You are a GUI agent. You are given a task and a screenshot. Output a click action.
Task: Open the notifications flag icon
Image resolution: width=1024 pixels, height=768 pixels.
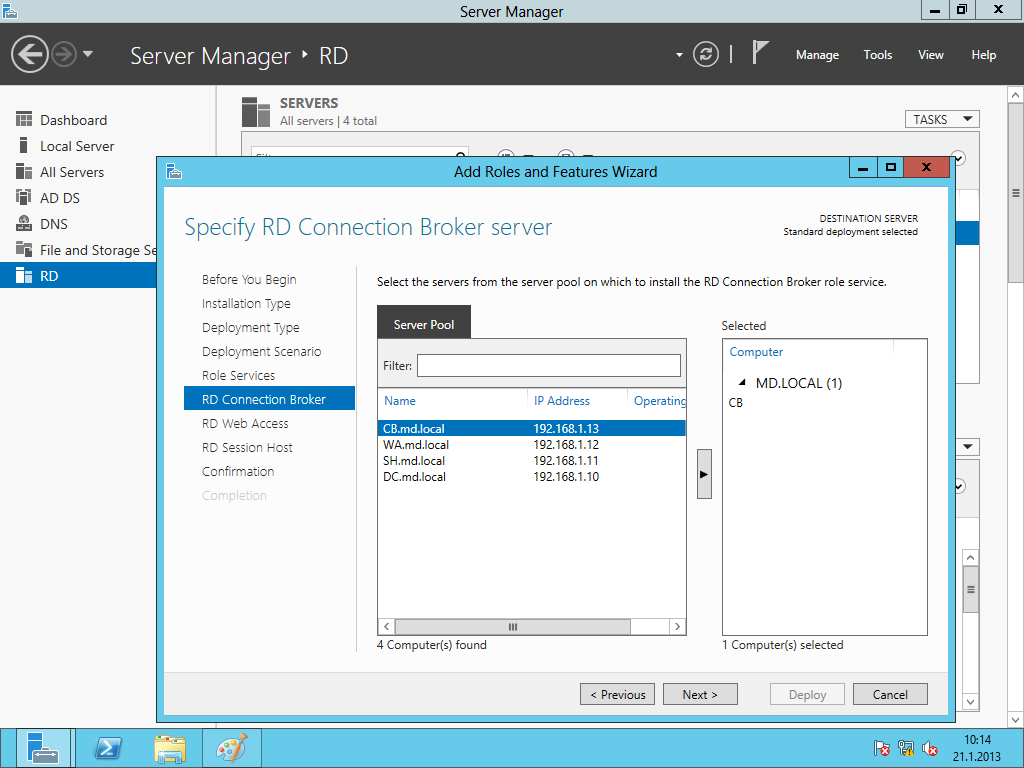coord(760,53)
